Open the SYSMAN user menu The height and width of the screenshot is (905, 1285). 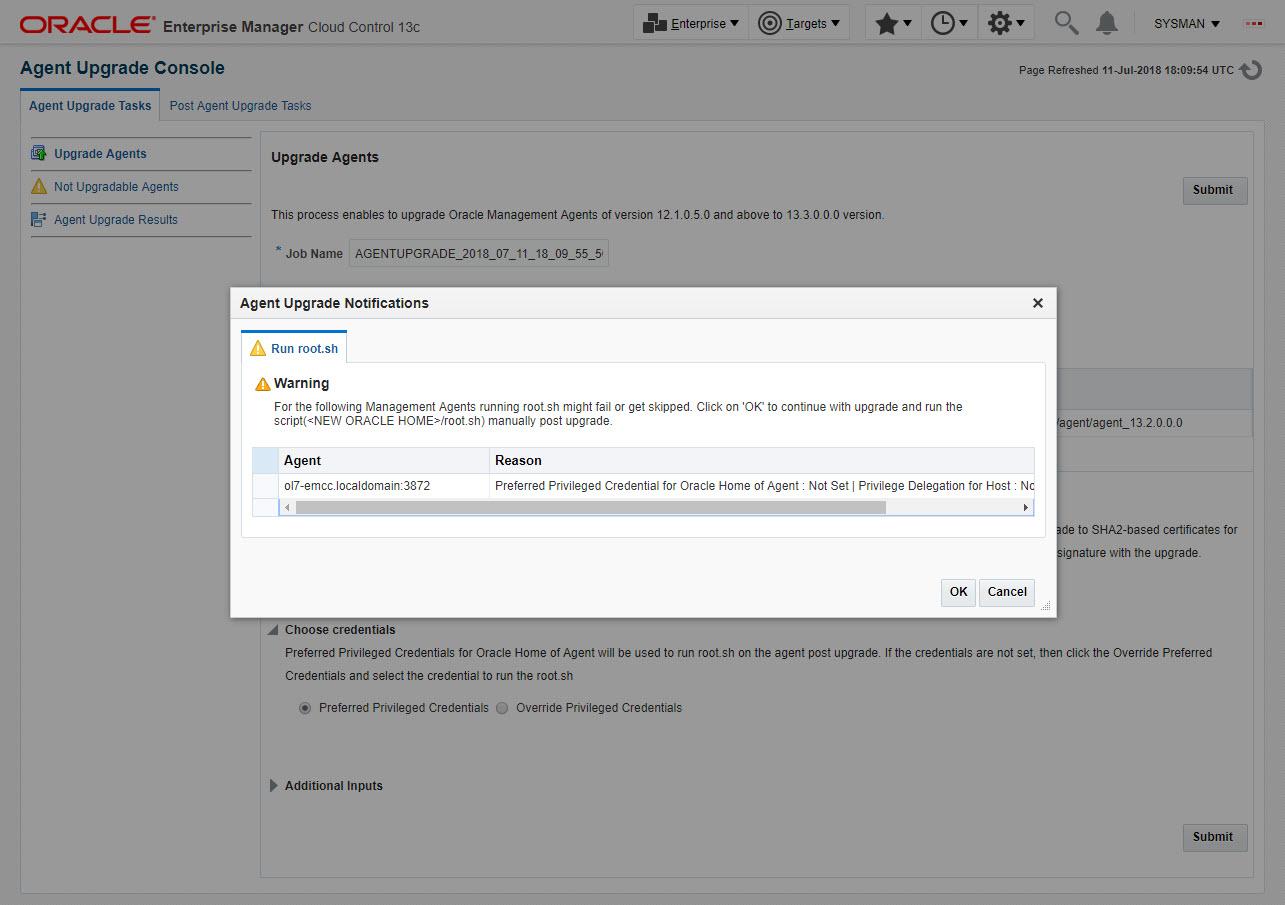1187,23
